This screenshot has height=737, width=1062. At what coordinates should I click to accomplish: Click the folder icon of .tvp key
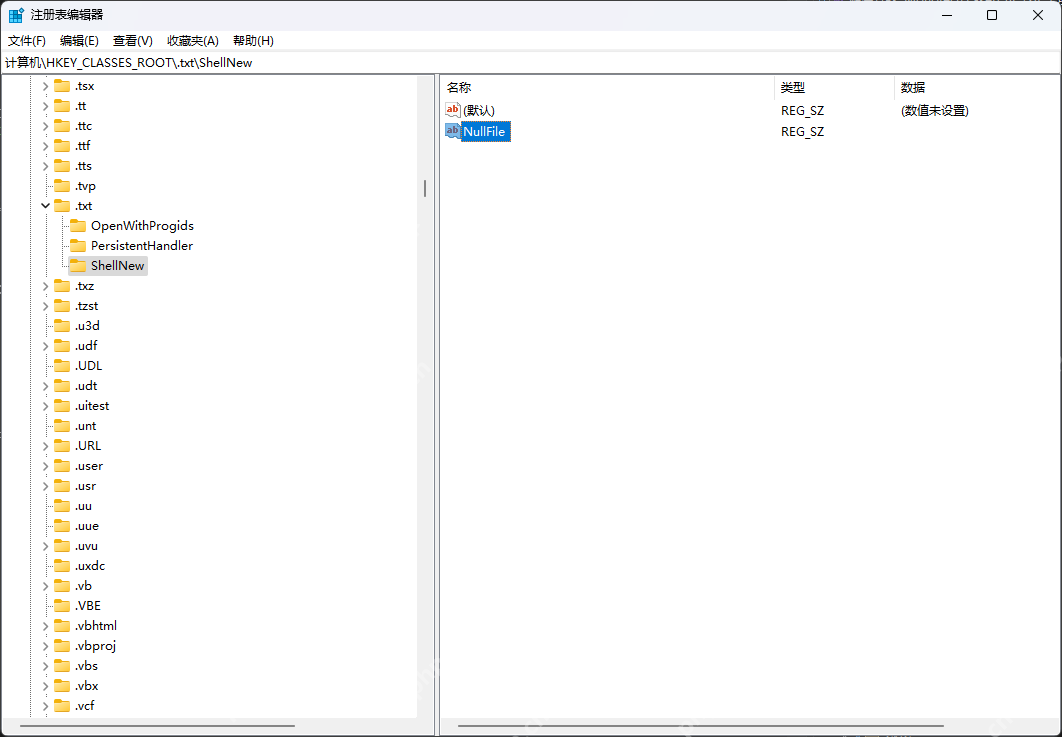pos(62,186)
